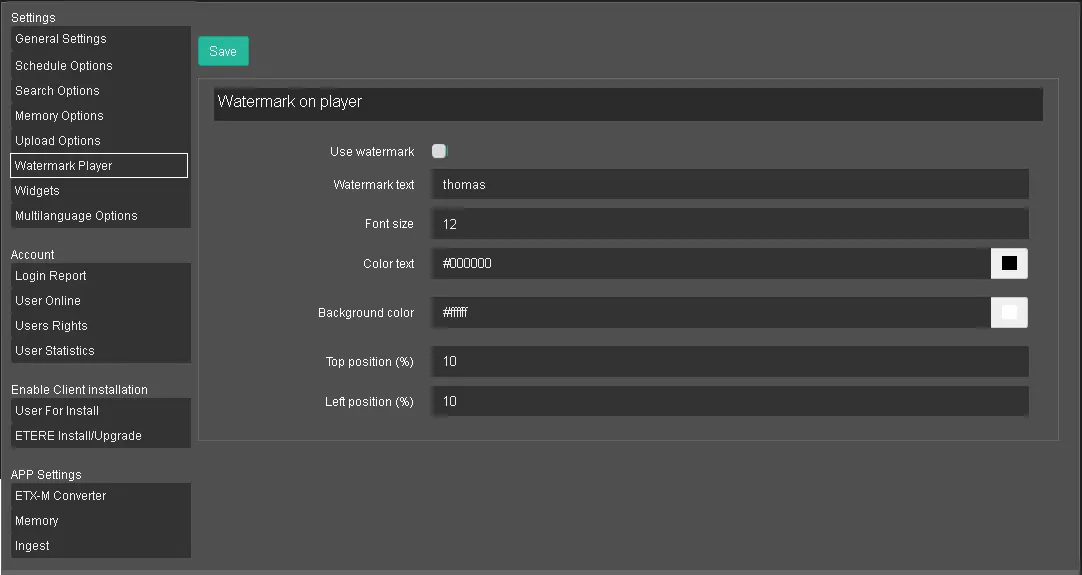Click the Background color hex field

point(710,313)
